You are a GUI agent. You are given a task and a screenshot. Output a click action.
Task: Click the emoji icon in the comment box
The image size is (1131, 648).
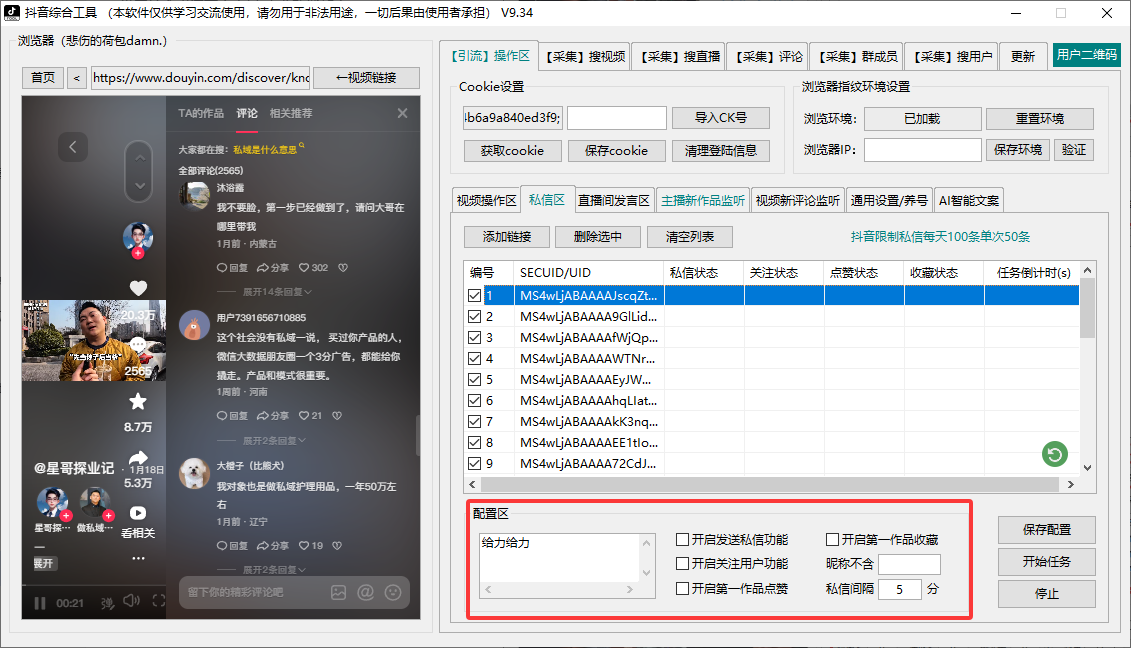(x=393, y=592)
